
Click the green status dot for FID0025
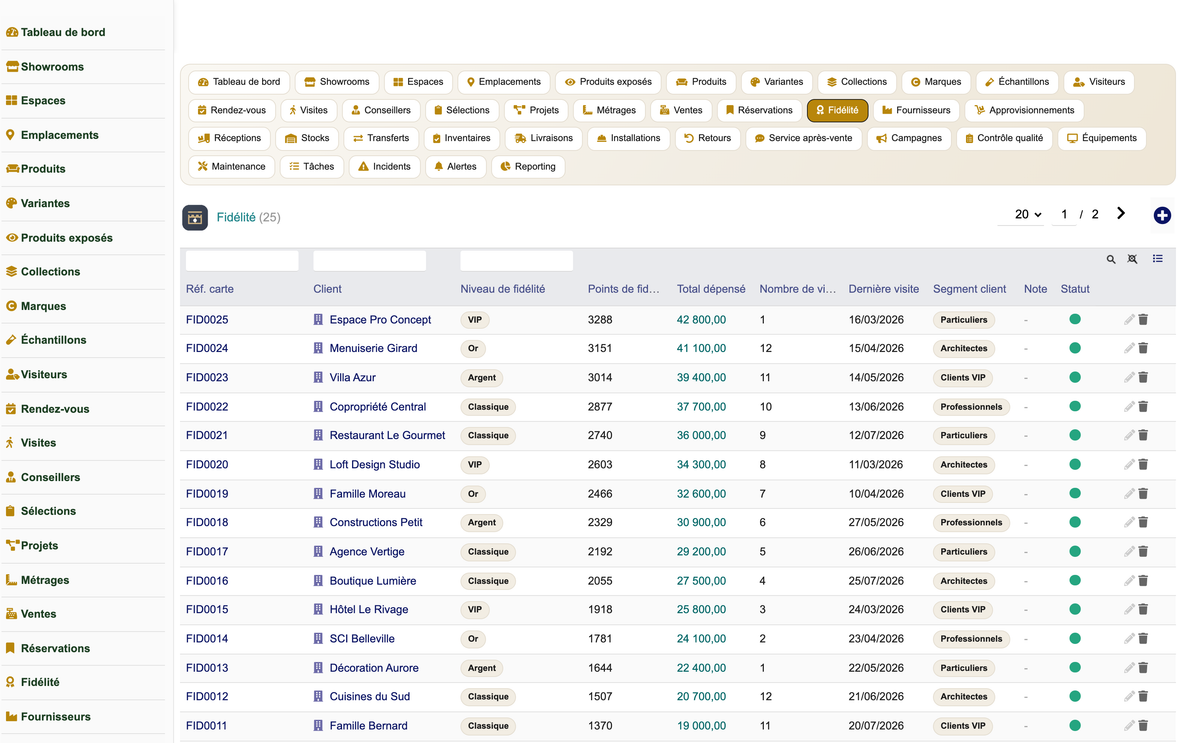click(x=1075, y=319)
